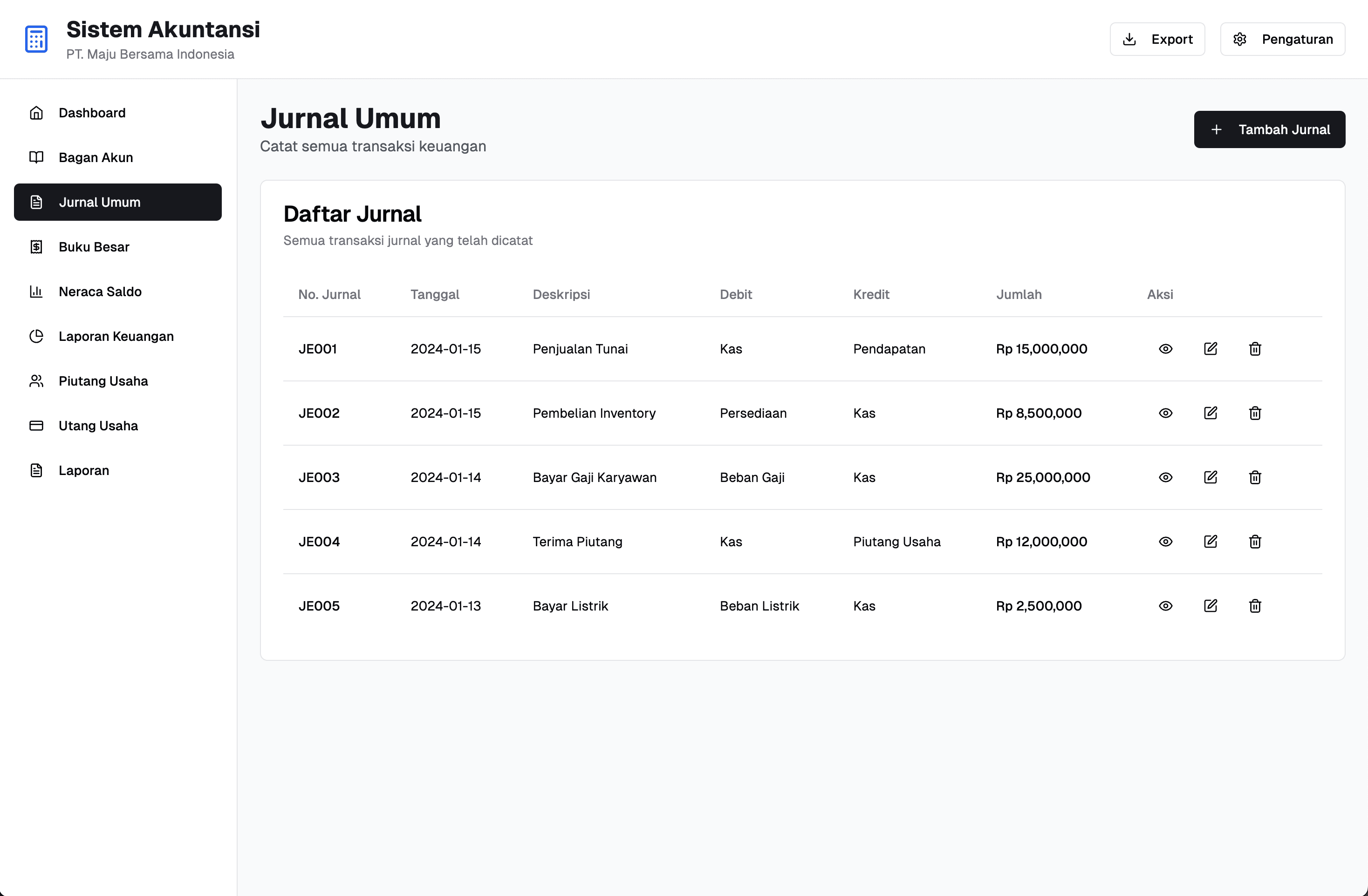Click the No. Jurnal column header
Screen dimensions: 1368x896
point(329,295)
